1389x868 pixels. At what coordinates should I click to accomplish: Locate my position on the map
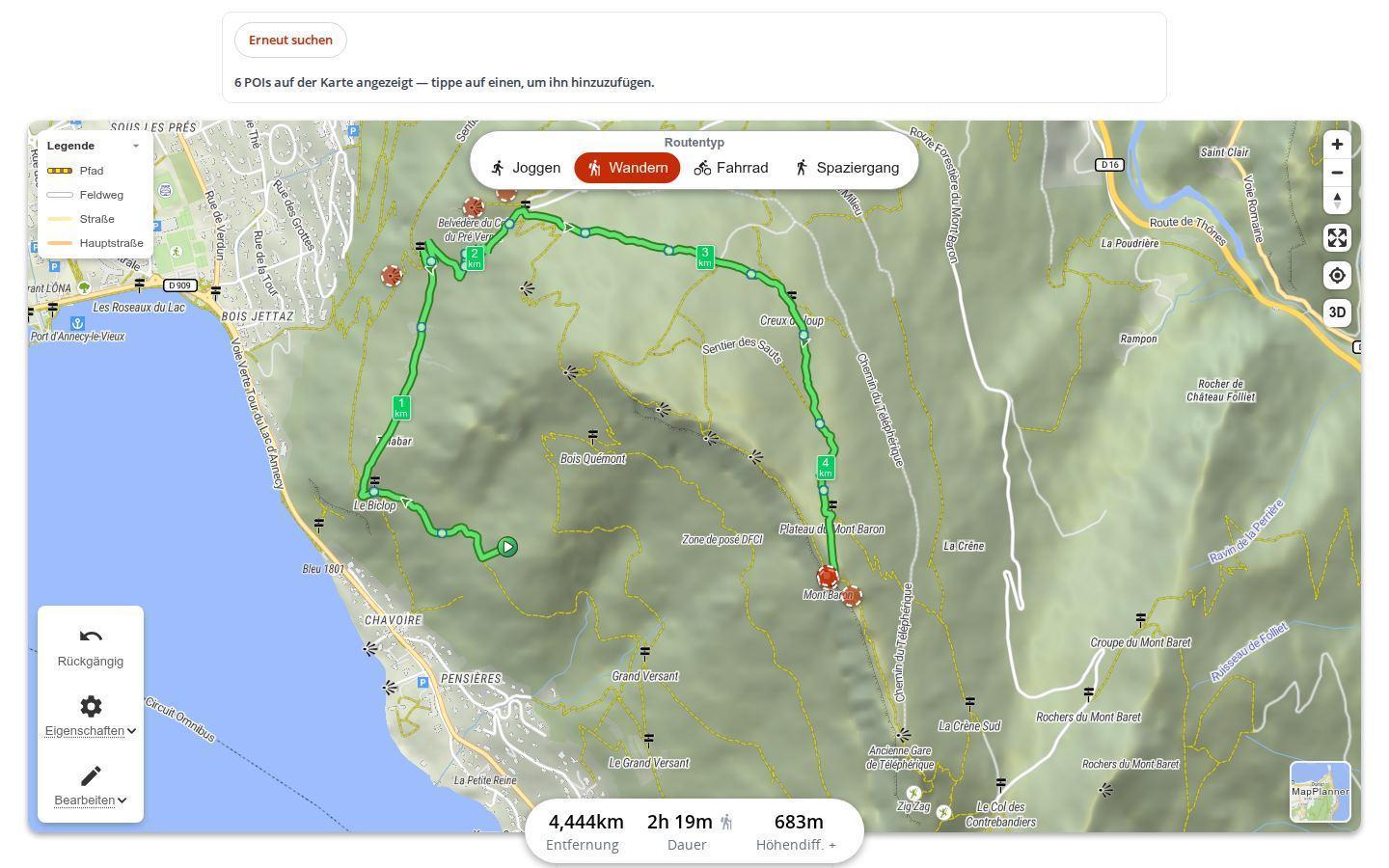(1337, 275)
